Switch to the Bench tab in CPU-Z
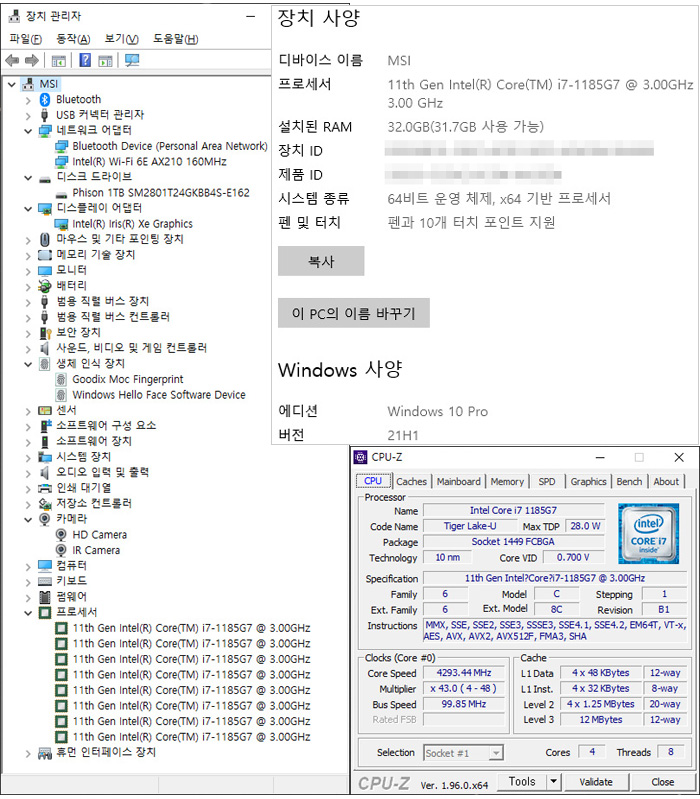The height and width of the screenshot is (799, 700). point(629,482)
